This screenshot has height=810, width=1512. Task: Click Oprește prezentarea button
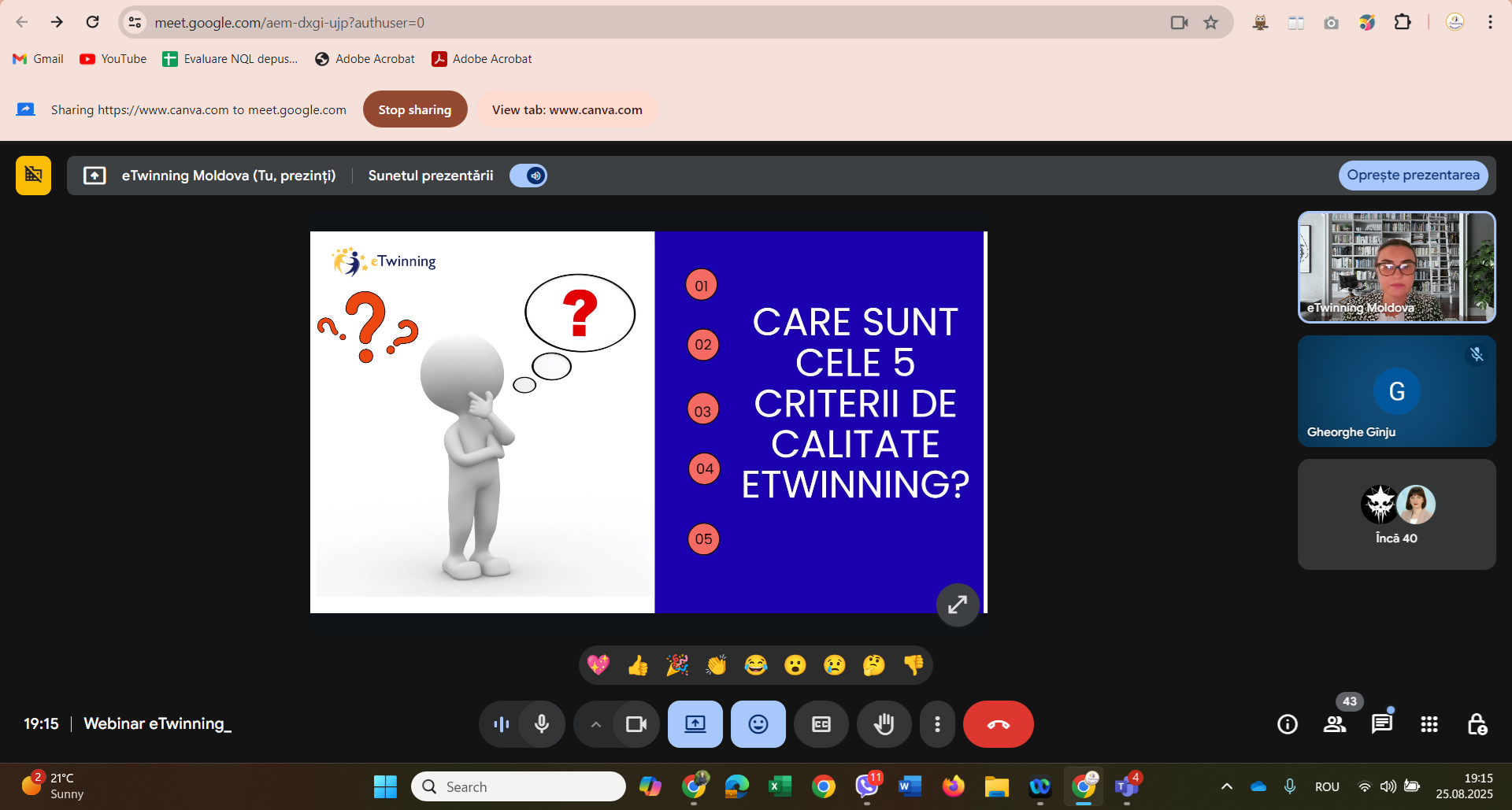click(x=1413, y=175)
